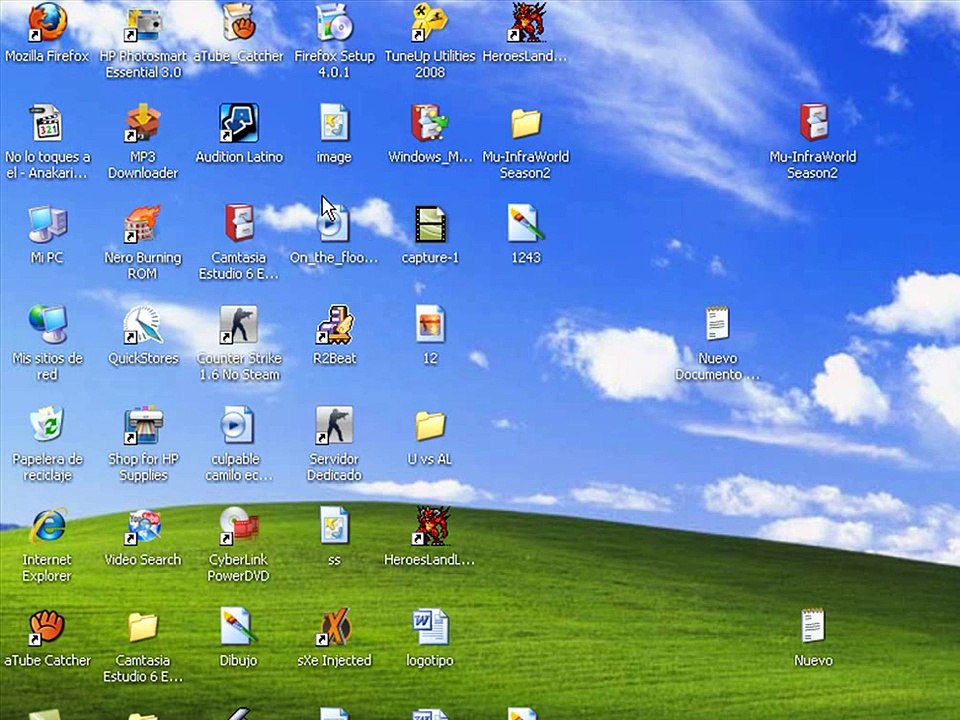Launch the QuickStores shortcut
The height and width of the screenshot is (720, 960).
[x=143, y=324]
